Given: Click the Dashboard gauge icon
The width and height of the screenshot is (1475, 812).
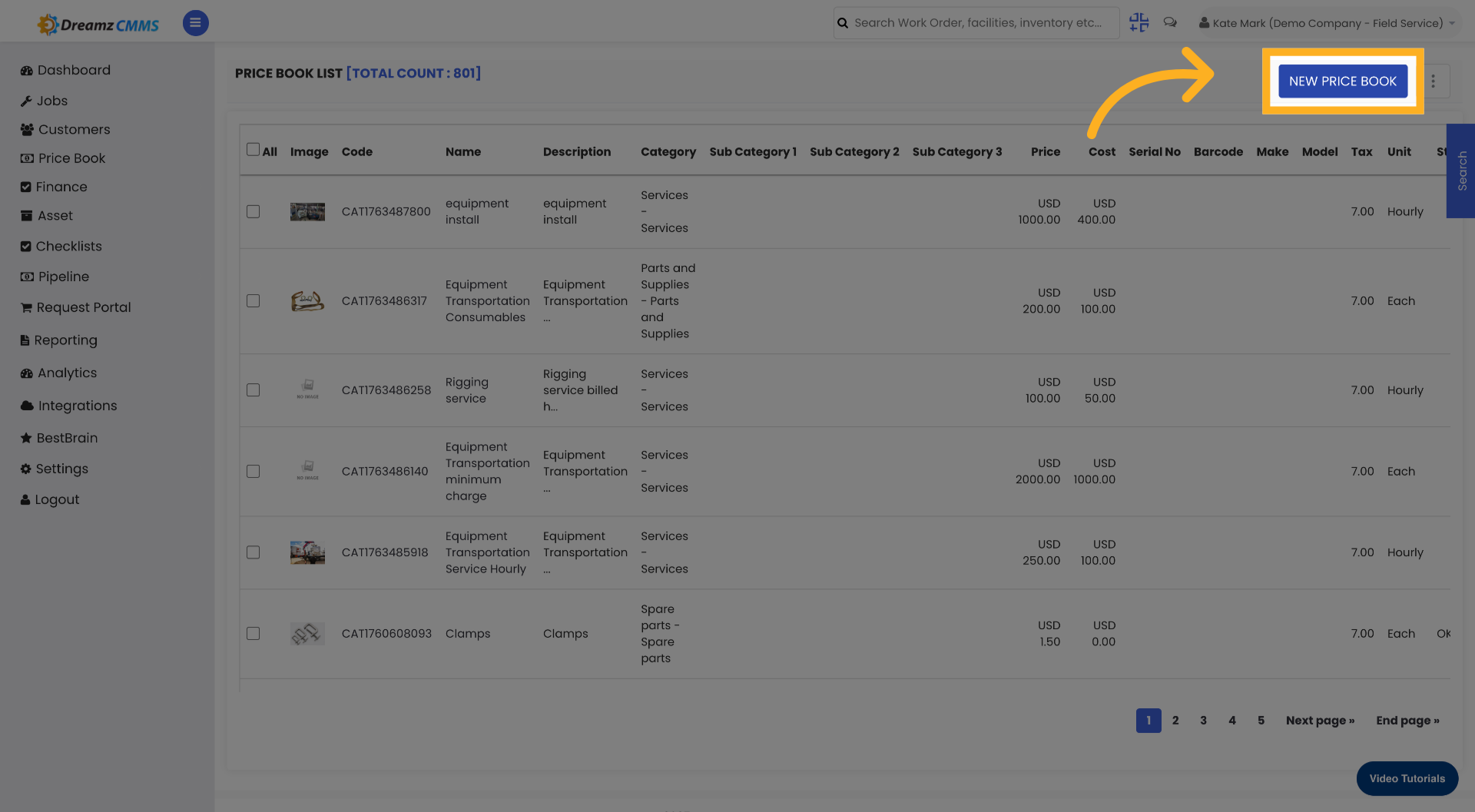Looking at the screenshot, I should 27,70.
